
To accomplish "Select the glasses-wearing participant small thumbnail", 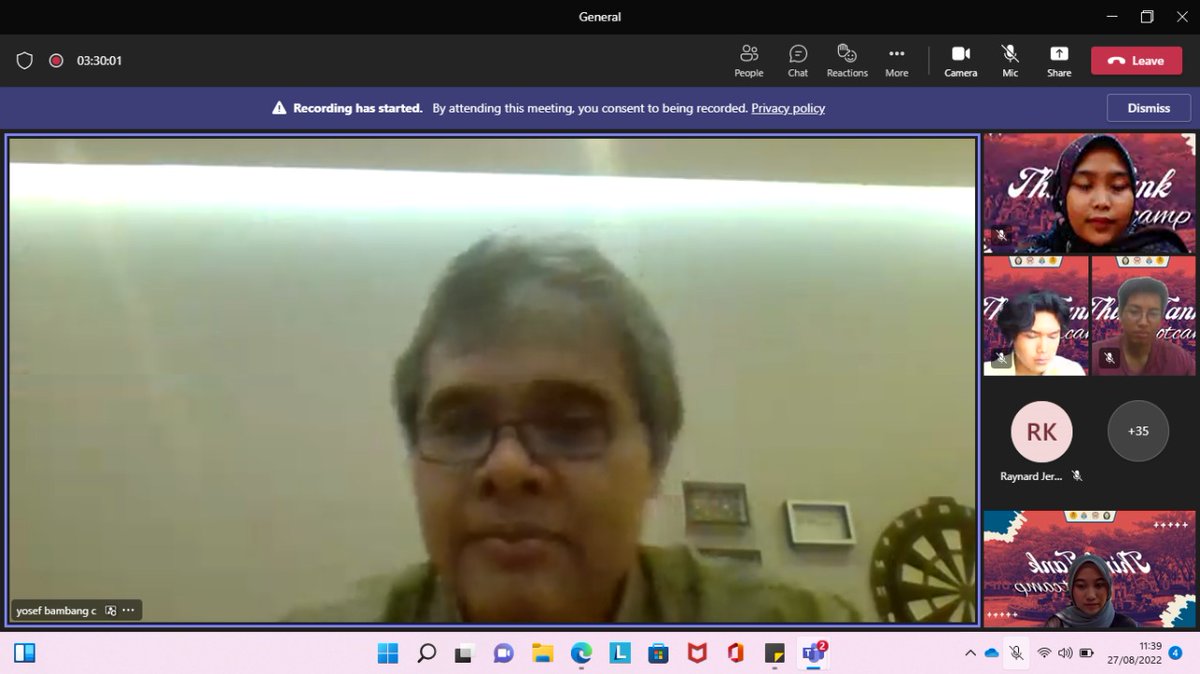I will click(x=1143, y=316).
